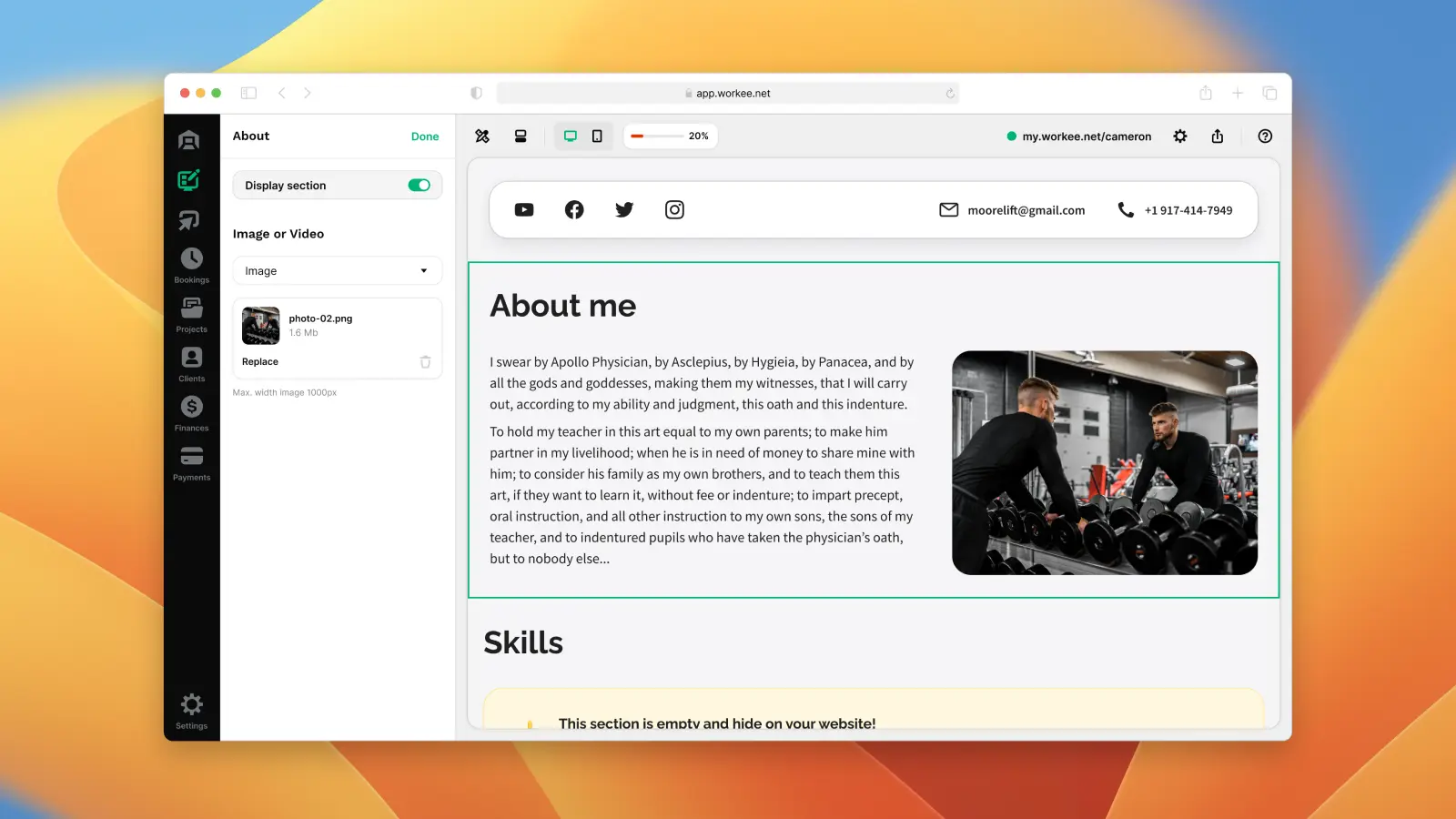Expand the Image type dropdown
The image size is (1456, 819).
tap(338, 271)
